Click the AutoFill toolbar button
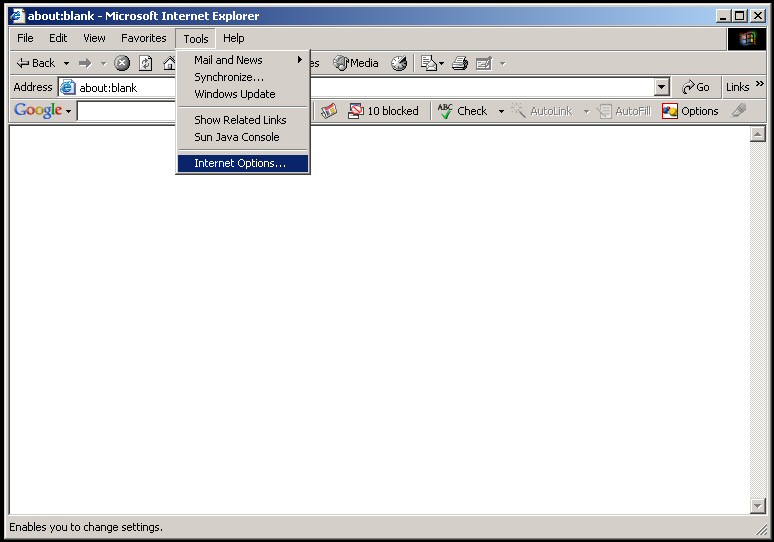Screen dimensions: 774x542 pyautogui.click(x=624, y=111)
